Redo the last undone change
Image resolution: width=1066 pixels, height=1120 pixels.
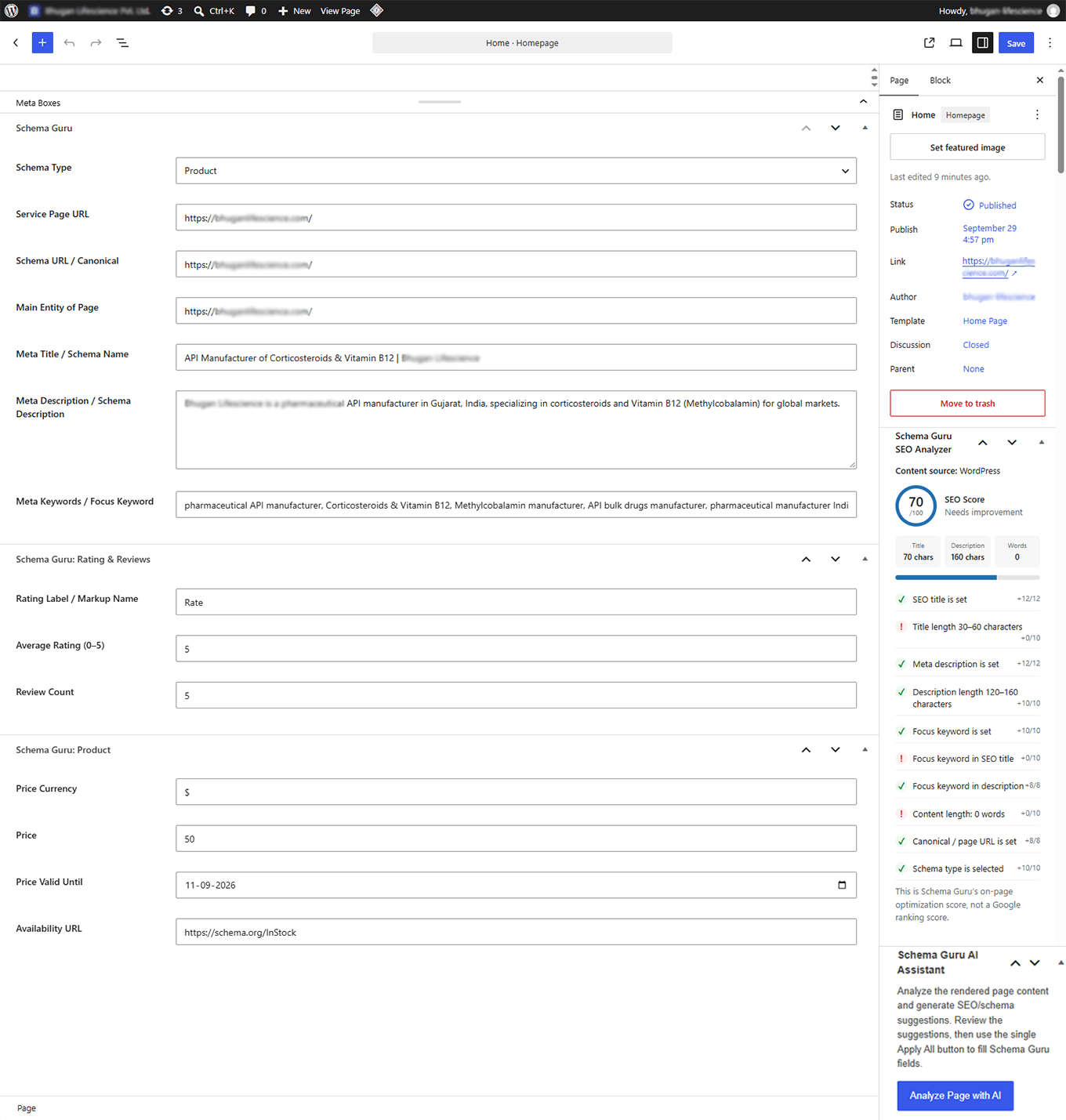pos(96,43)
